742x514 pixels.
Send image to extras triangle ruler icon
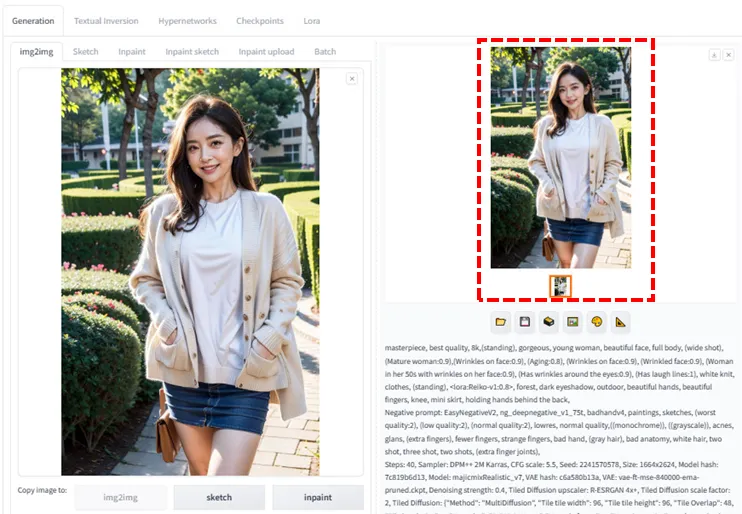coord(621,322)
